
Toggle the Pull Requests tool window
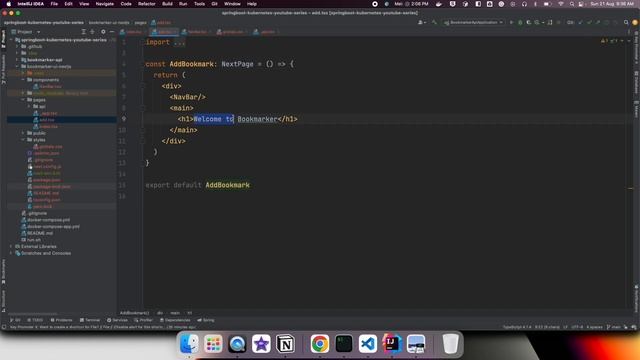[x=3, y=68]
